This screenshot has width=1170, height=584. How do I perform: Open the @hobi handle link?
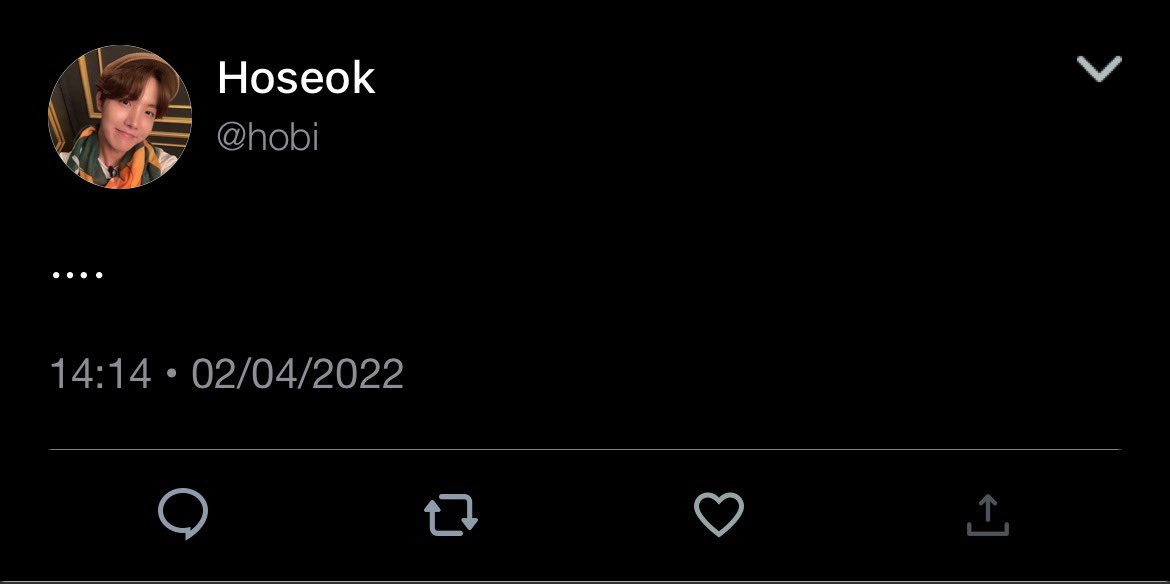(x=268, y=137)
